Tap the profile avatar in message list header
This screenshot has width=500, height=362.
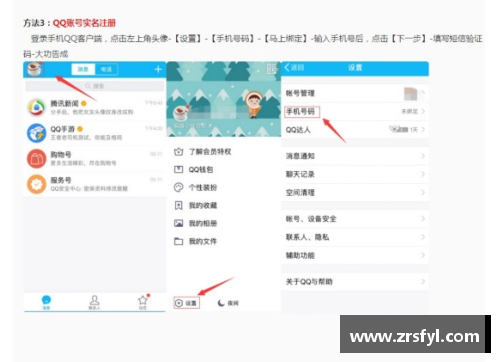(35, 69)
